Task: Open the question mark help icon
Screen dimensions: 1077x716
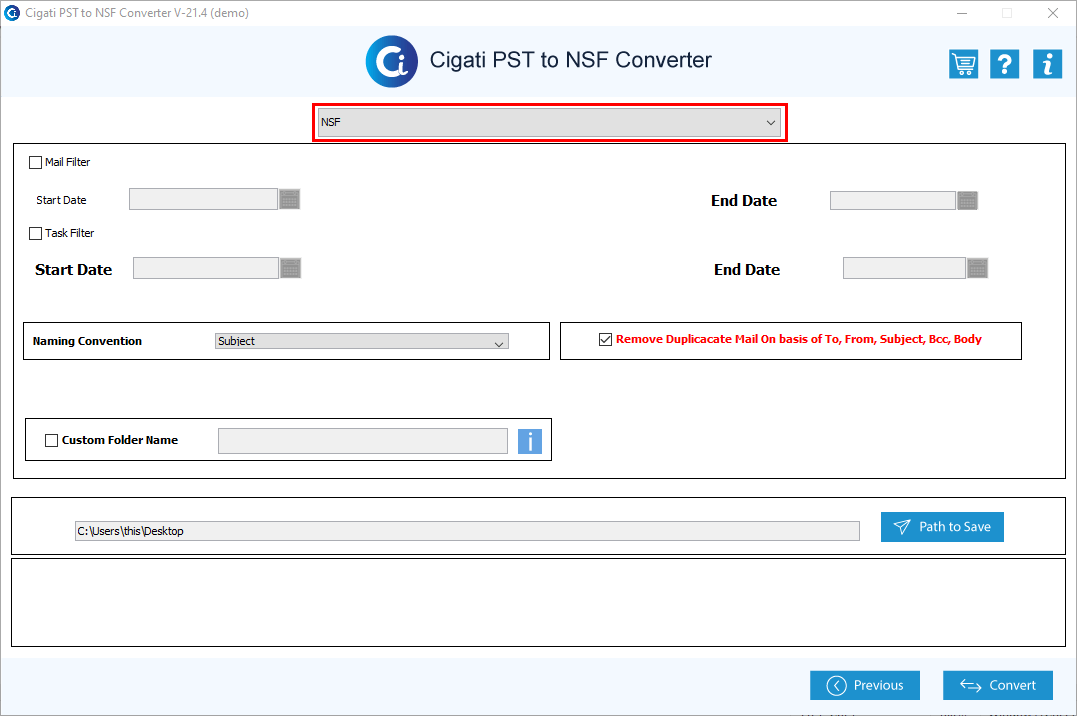Action: click(x=1004, y=64)
